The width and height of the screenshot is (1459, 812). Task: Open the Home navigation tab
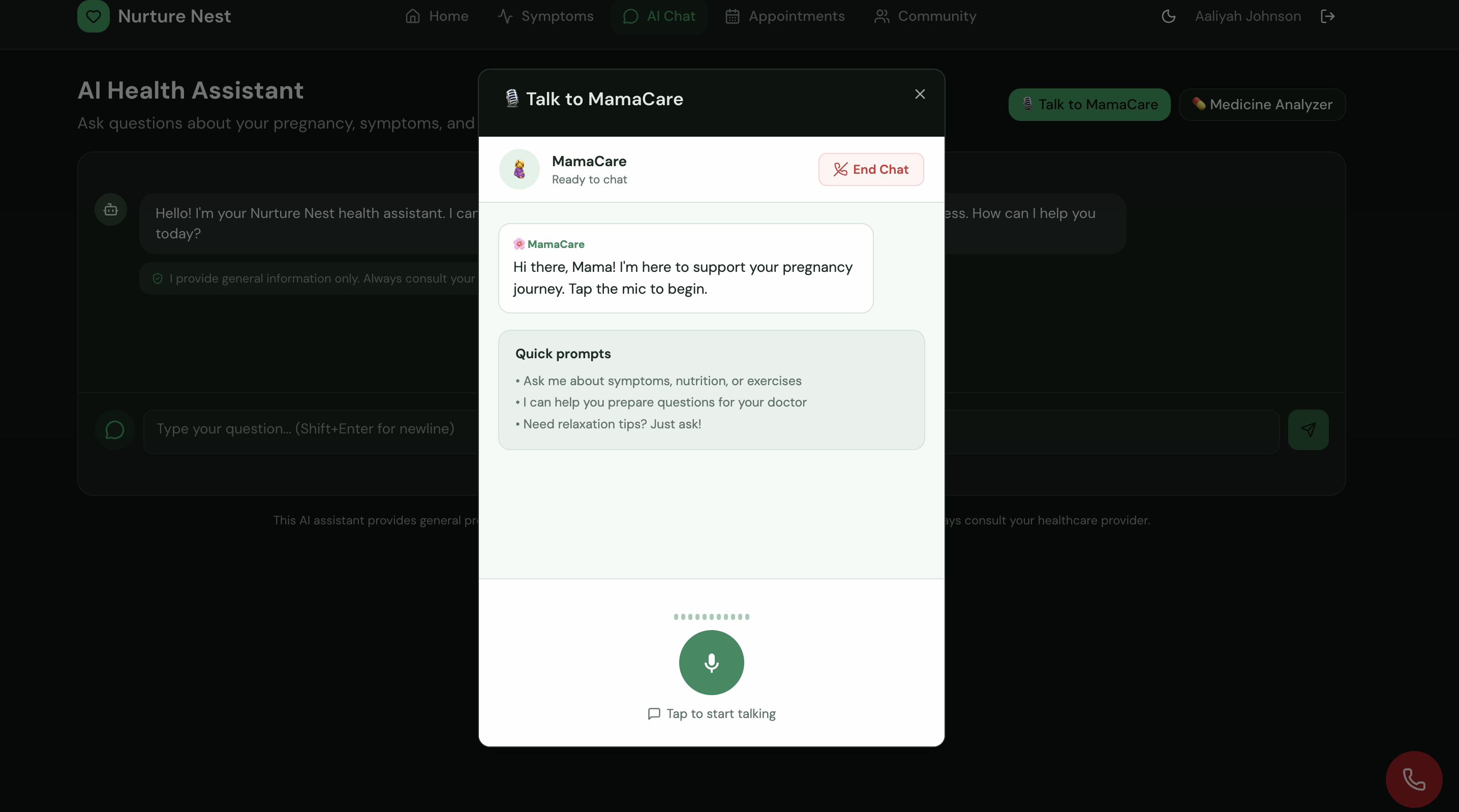click(437, 16)
